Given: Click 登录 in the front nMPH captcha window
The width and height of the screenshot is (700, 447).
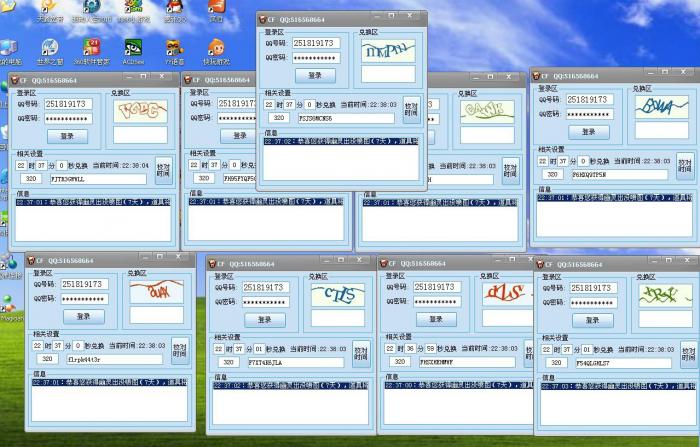Looking at the screenshot, I should [x=315, y=75].
